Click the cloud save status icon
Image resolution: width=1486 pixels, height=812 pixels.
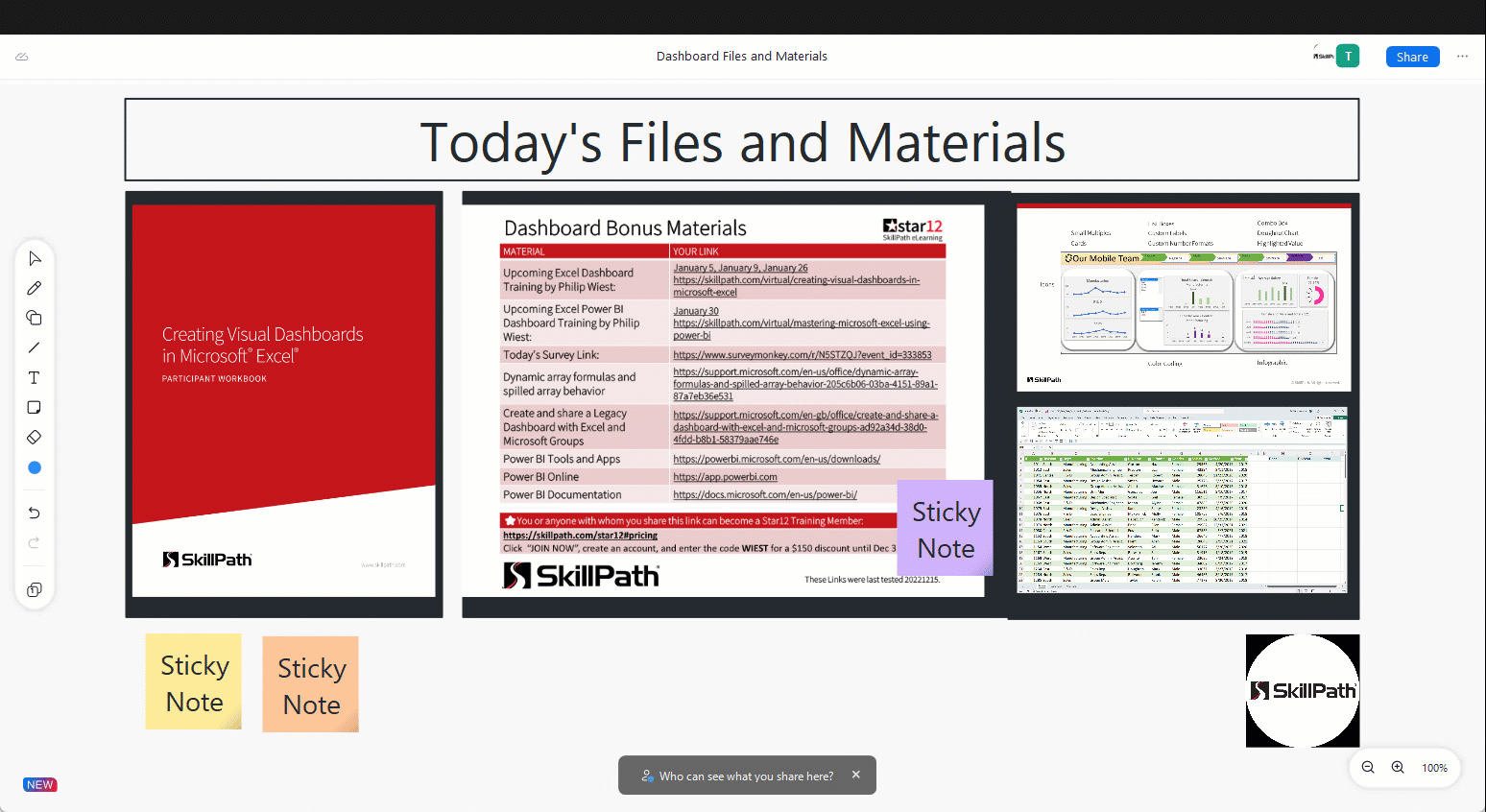click(22, 57)
